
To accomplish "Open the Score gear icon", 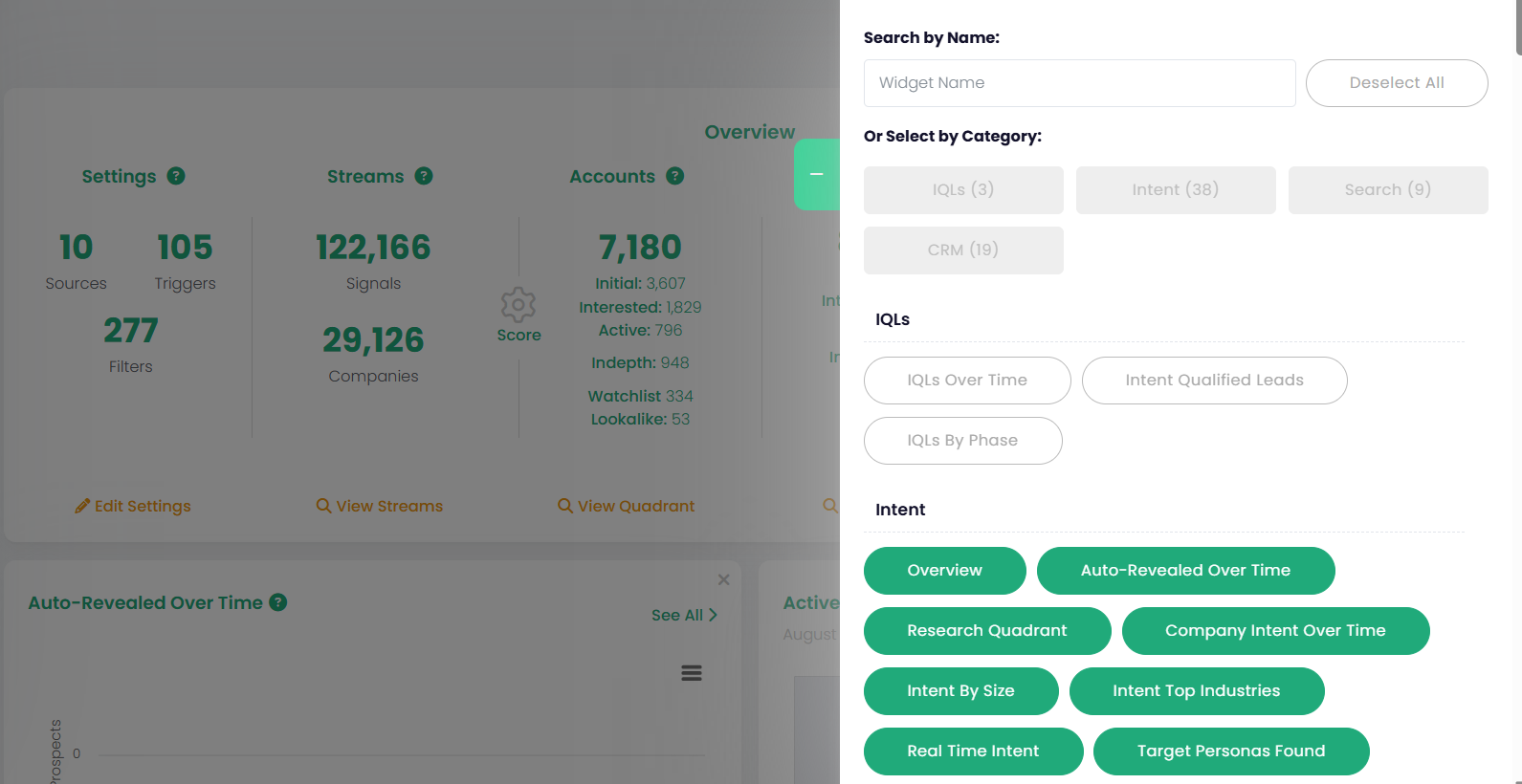I will [518, 306].
